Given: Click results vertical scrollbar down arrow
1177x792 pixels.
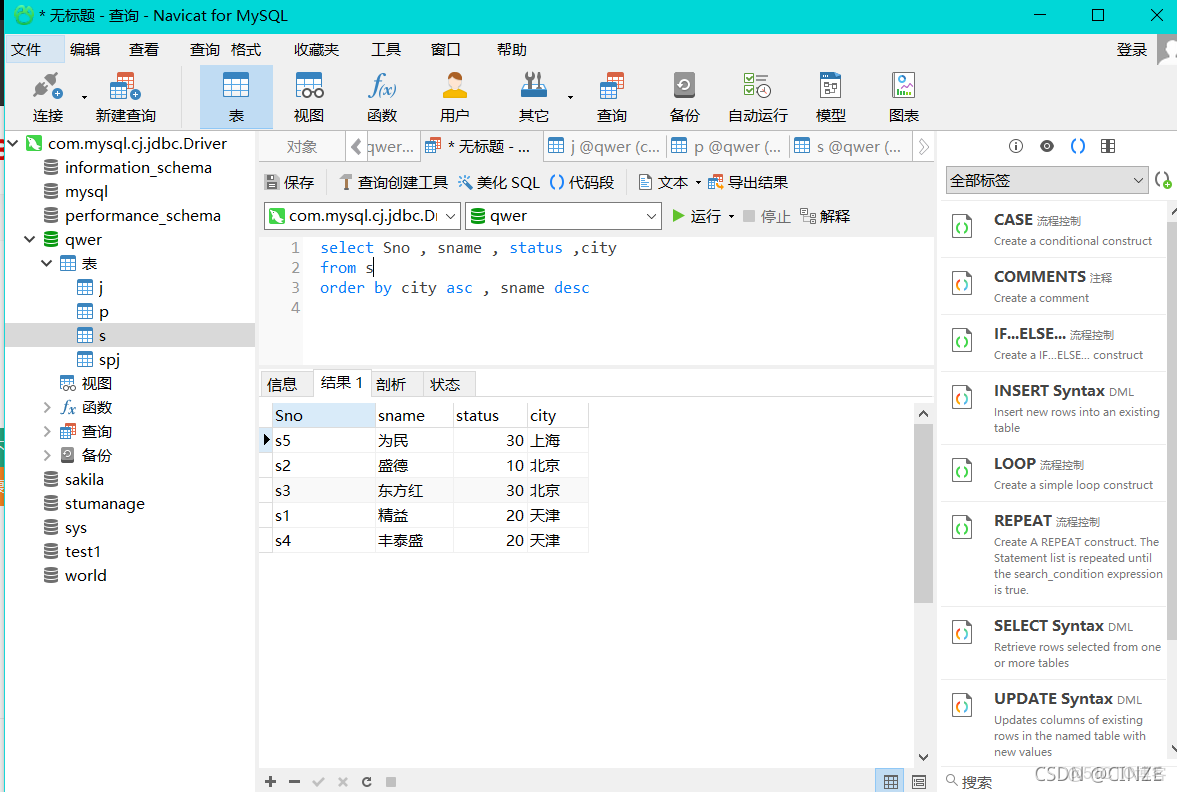Looking at the screenshot, I should pos(923,757).
